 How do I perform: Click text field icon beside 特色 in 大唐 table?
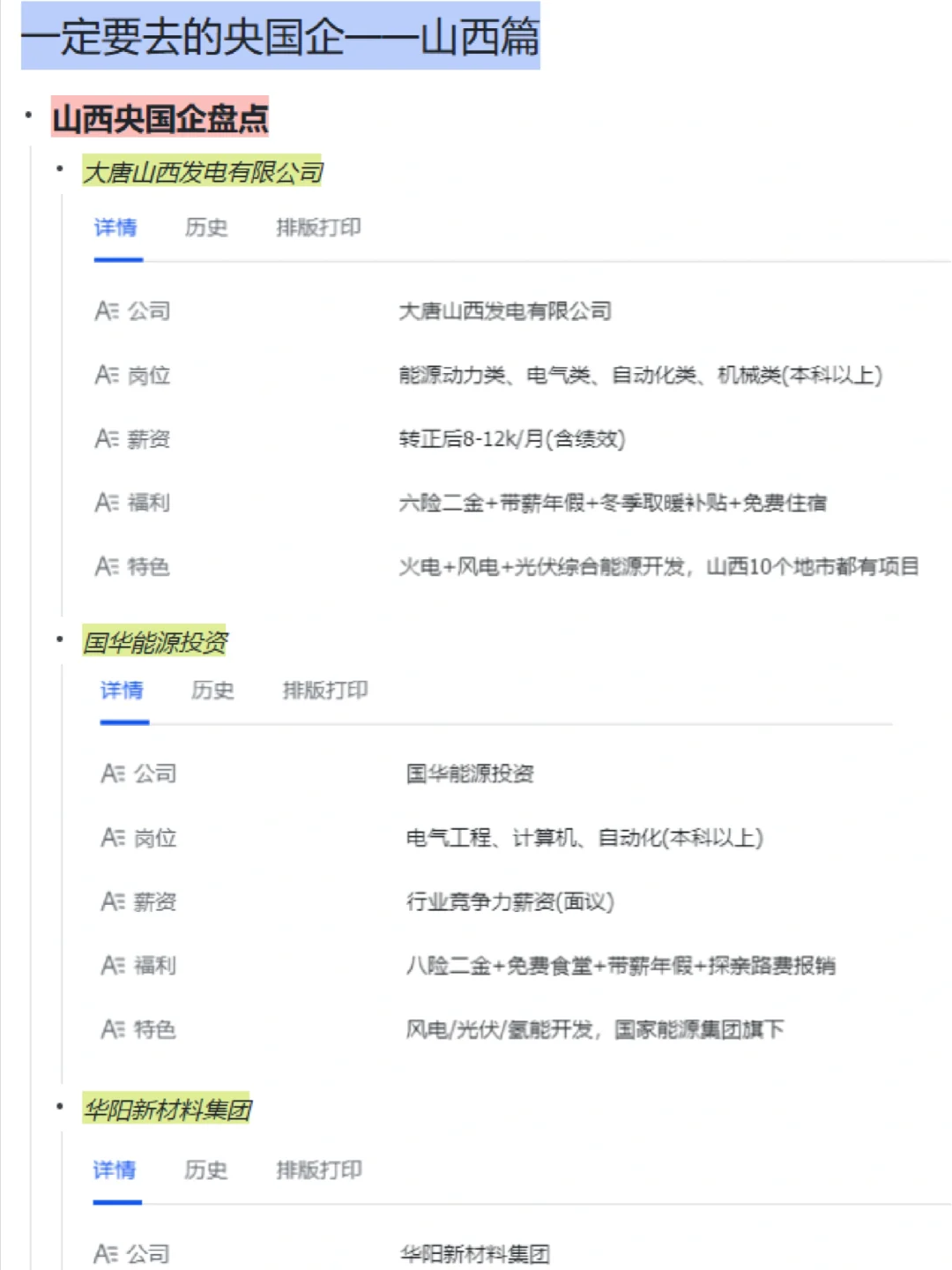107,566
